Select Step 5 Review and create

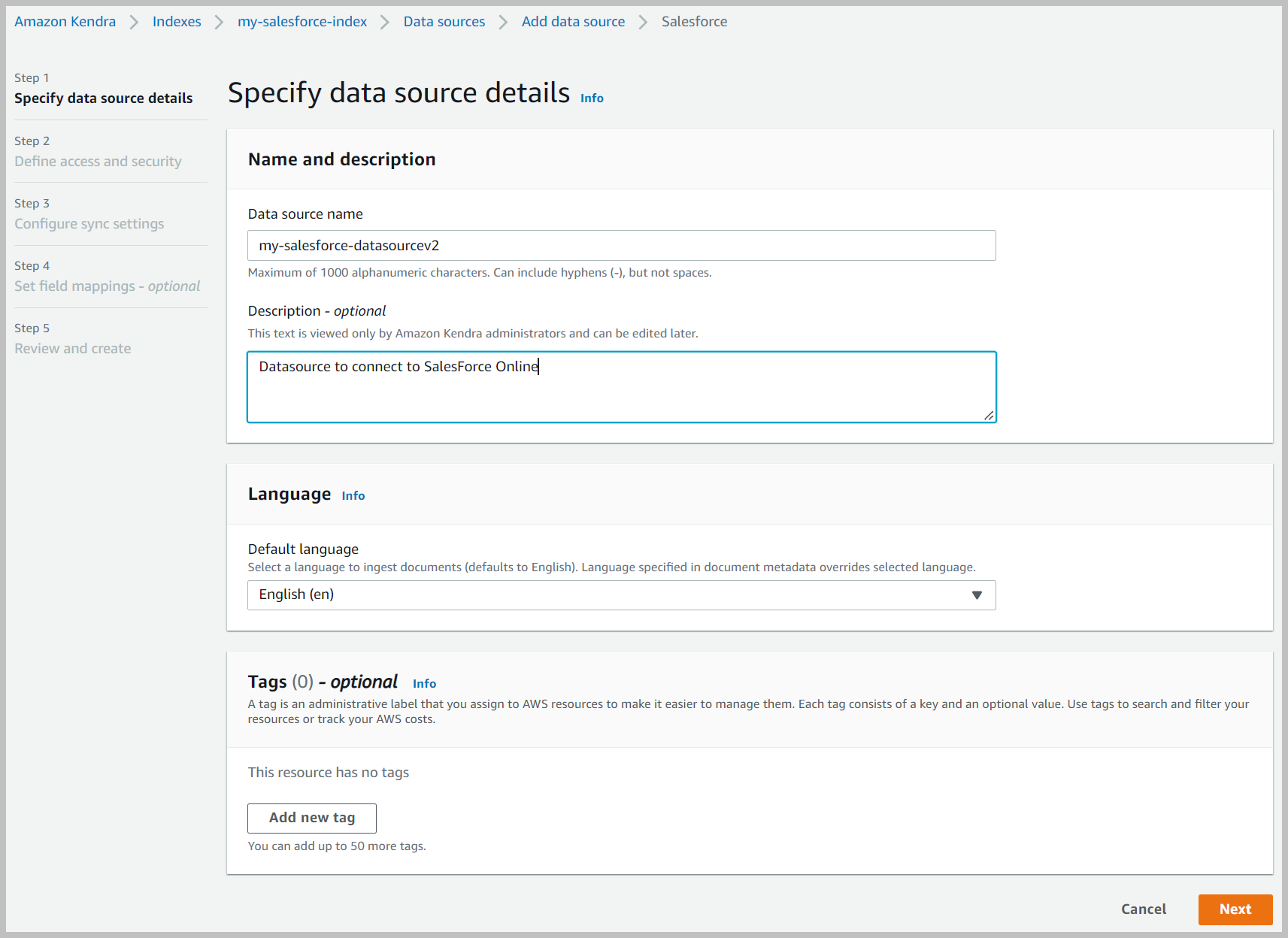pyautogui.click(x=72, y=349)
